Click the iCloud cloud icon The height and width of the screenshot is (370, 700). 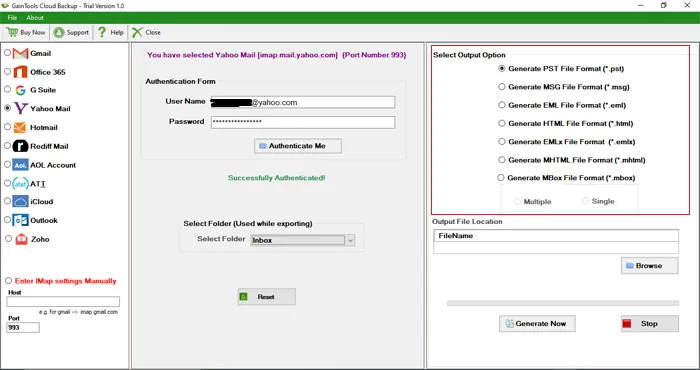tap(21, 202)
